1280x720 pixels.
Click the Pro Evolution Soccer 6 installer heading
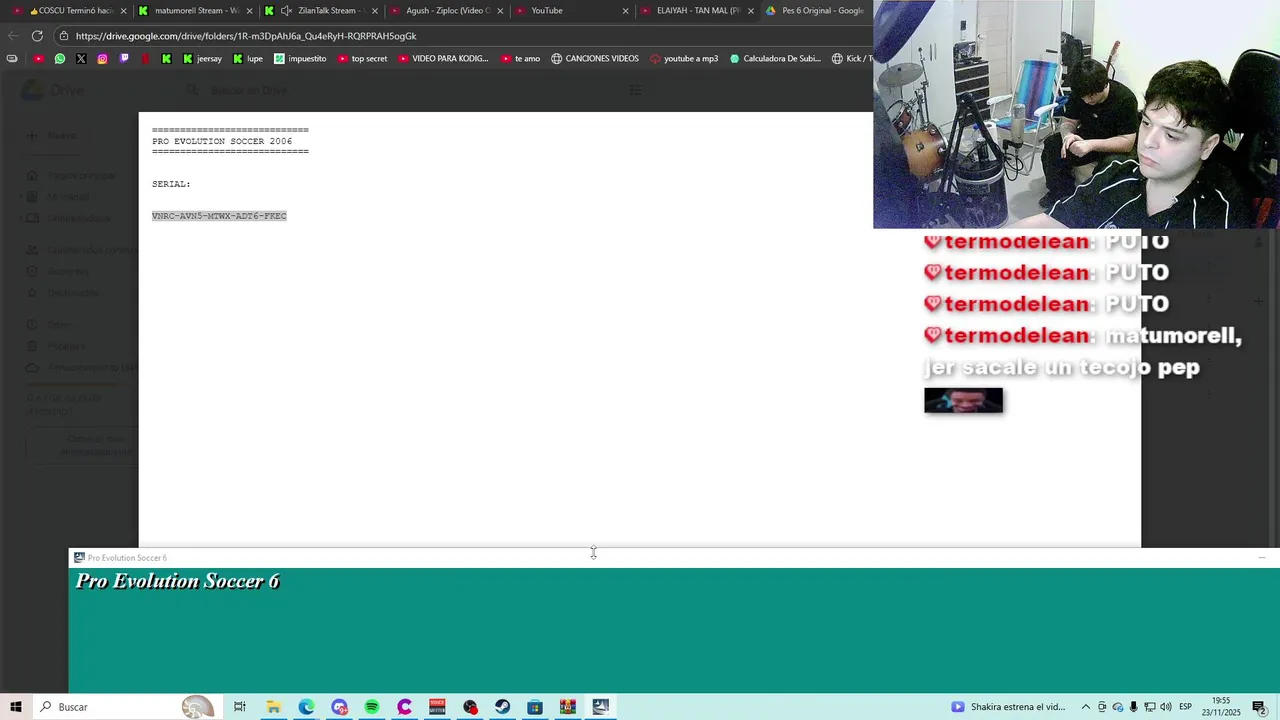177,581
